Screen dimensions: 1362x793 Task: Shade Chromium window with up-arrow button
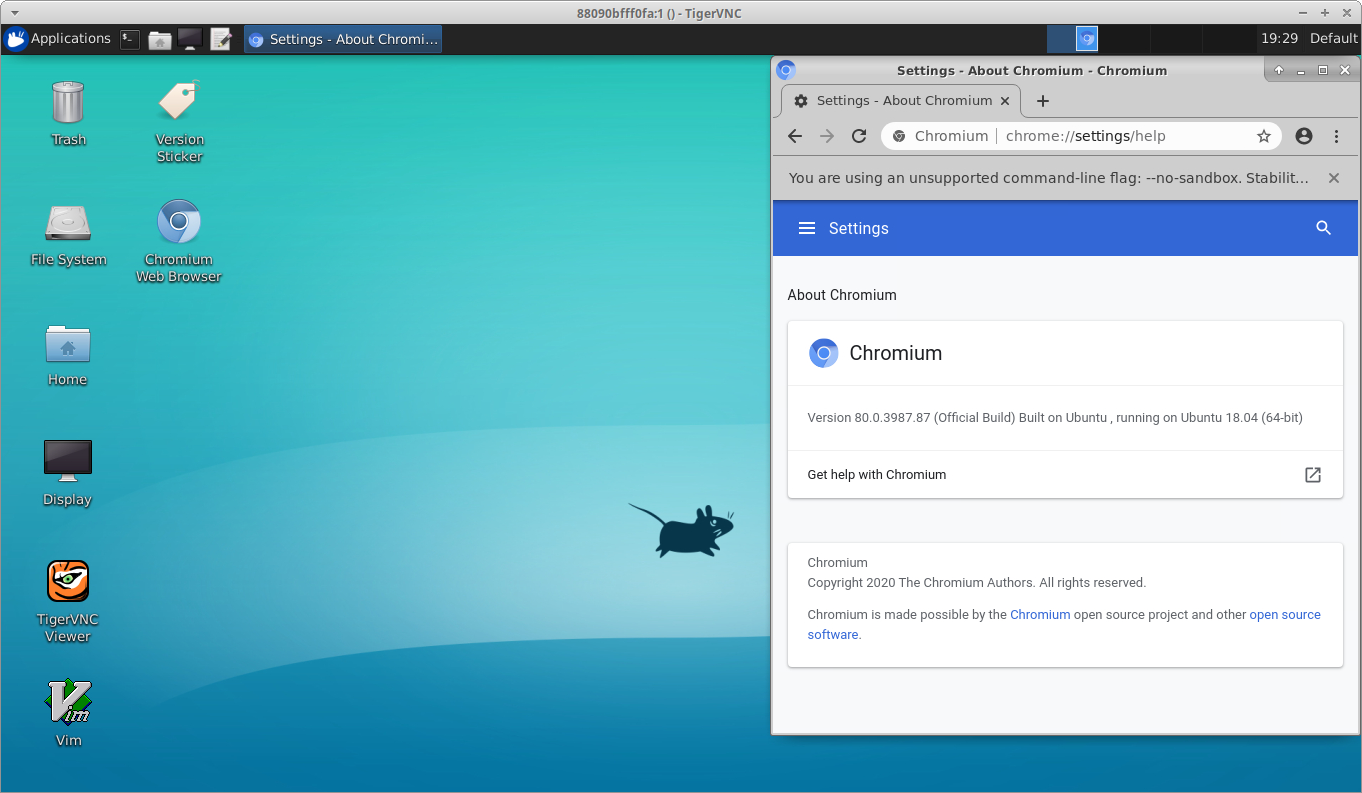tap(1279, 70)
